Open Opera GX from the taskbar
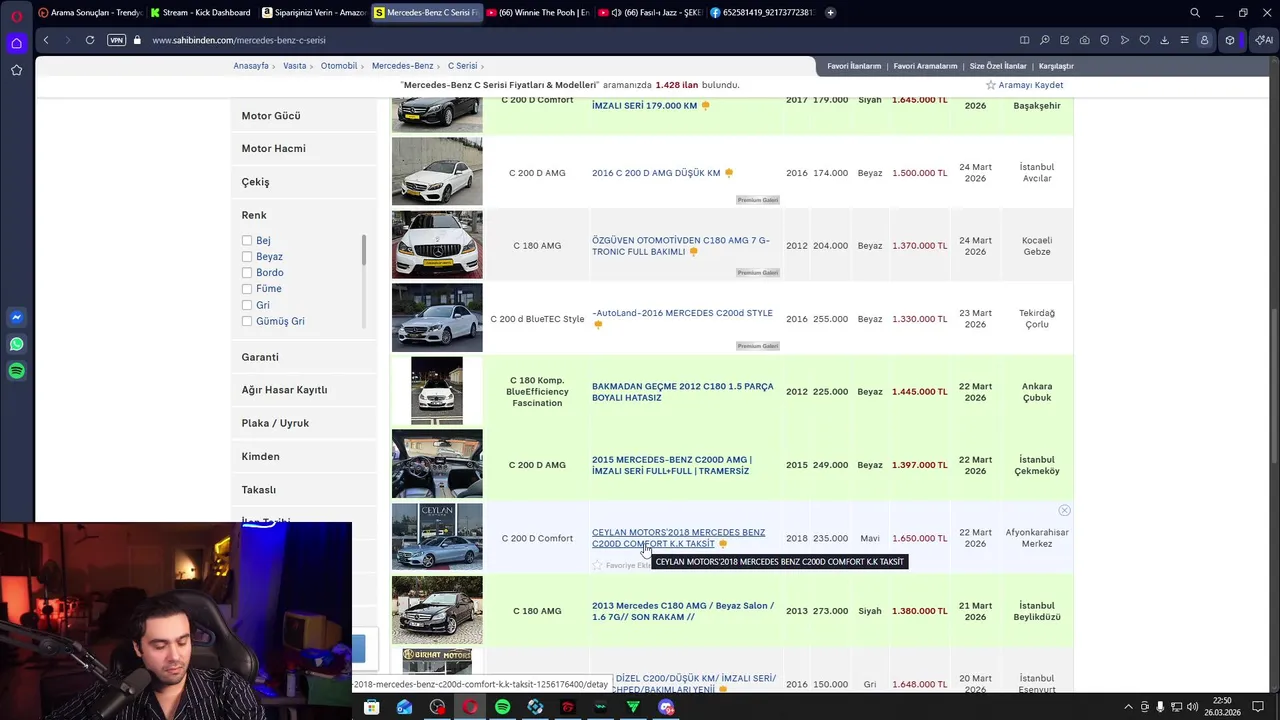Screen dimensions: 1280x720 pyautogui.click(x=469, y=707)
